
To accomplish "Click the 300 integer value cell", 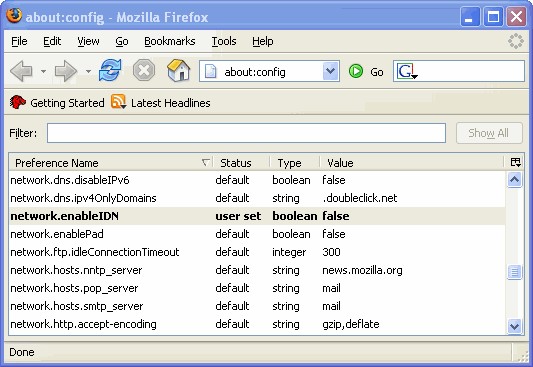I will [x=331, y=252].
